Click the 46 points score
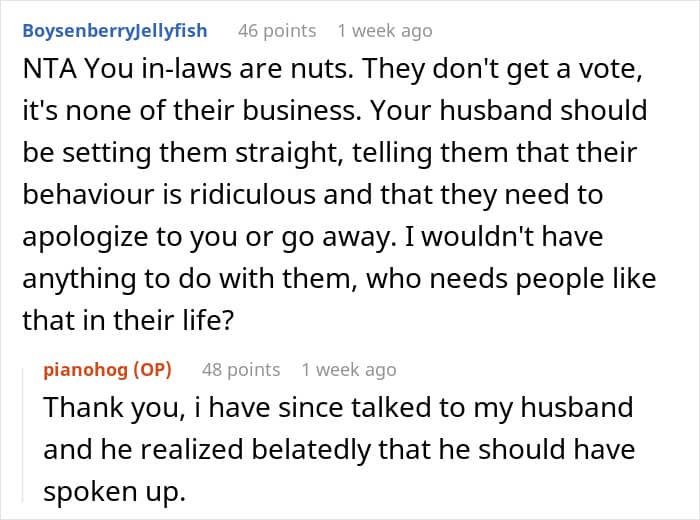This screenshot has width=700, height=520. (x=277, y=31)
